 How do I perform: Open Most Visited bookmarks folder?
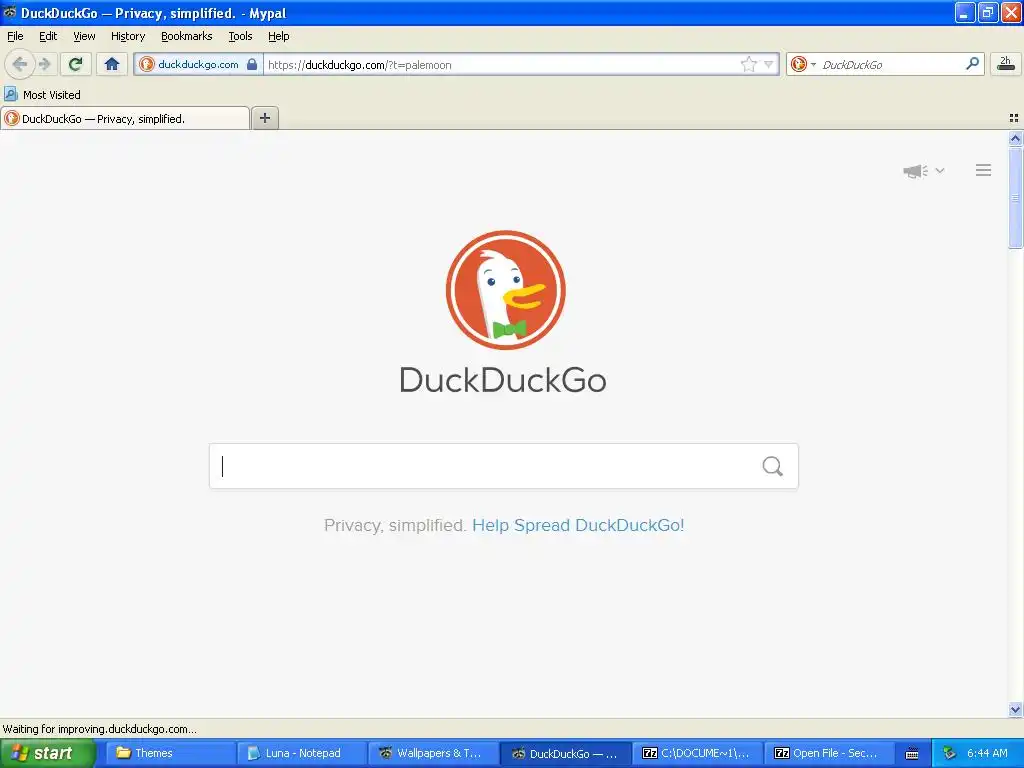click(42, 95)
